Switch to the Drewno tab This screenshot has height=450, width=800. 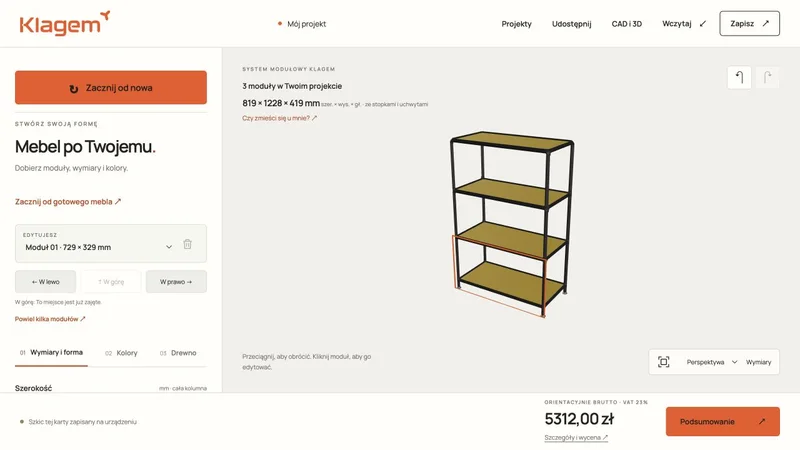click(178, 353)
